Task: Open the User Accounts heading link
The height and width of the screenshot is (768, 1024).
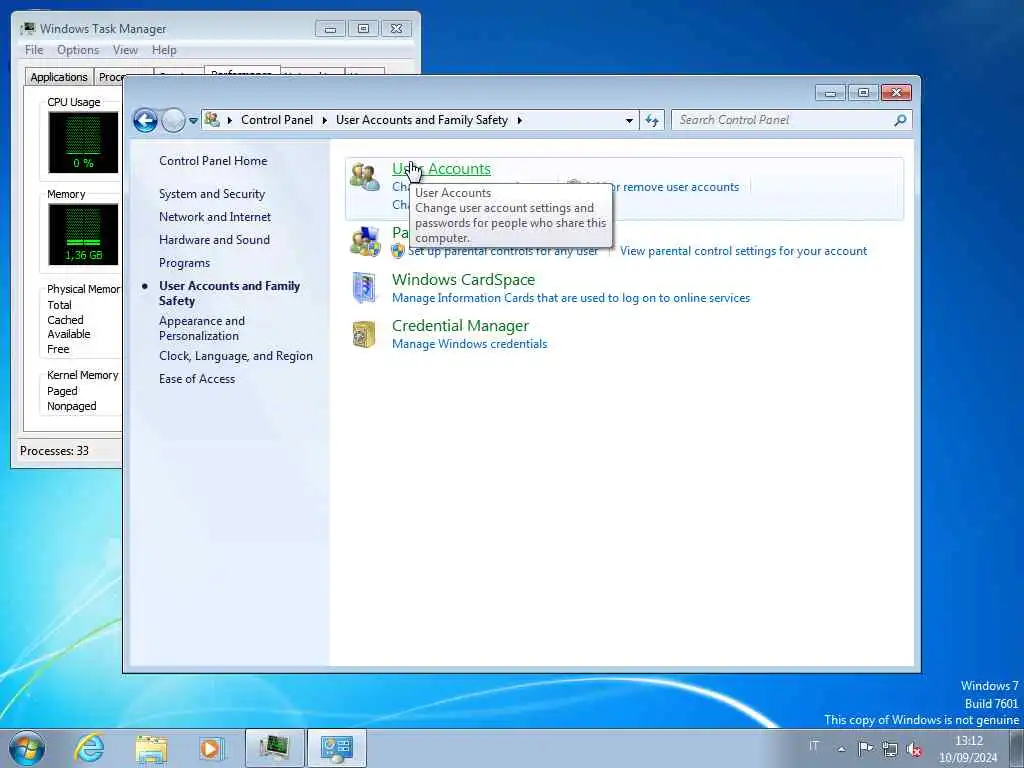Action: pos(441,168)
